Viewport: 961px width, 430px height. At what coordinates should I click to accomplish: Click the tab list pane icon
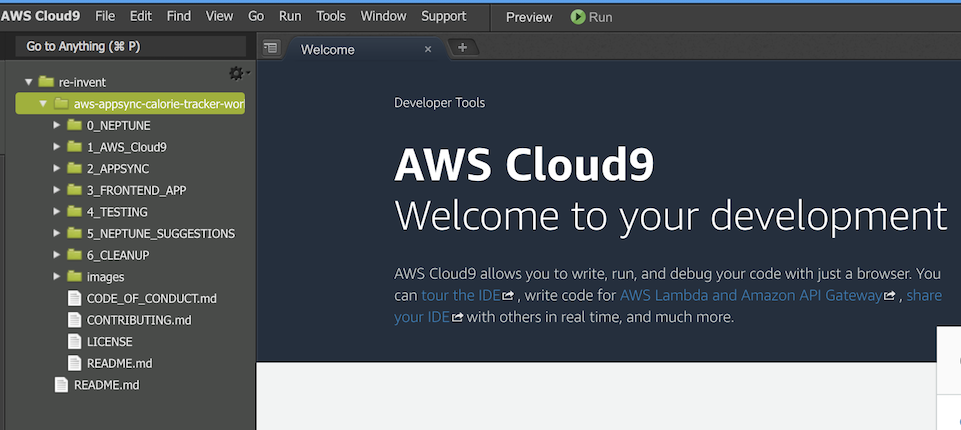[x=271, y=47]
